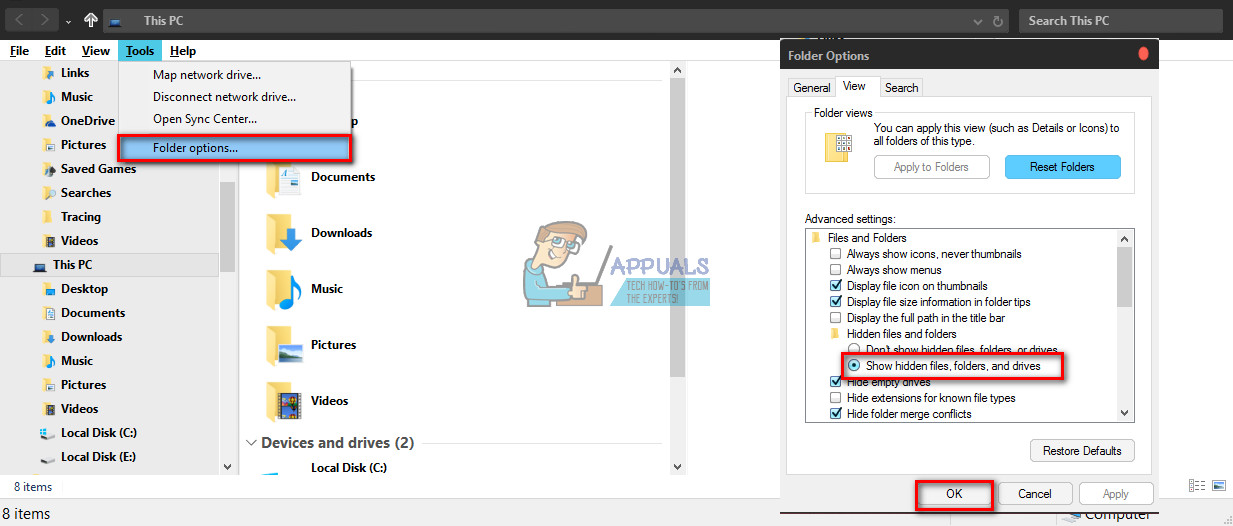This screenshot has width=1233, height=526.
Task: Select Folder options in Tools menu
Action: tap(234, 148)
